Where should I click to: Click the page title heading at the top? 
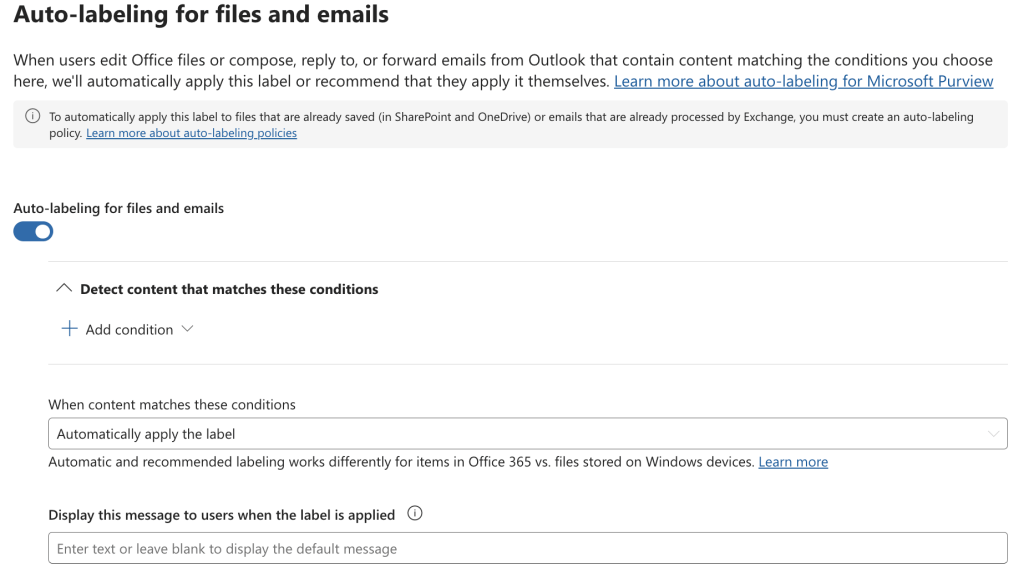coord(201,15)
